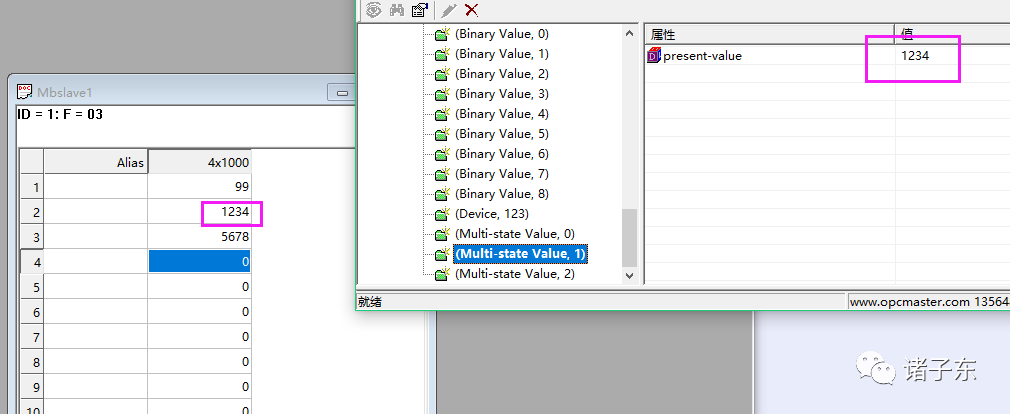Screen dimensions: 1010x414
Task: Click www.opcmaster.com status bar entry
Action: coord(928,302)
